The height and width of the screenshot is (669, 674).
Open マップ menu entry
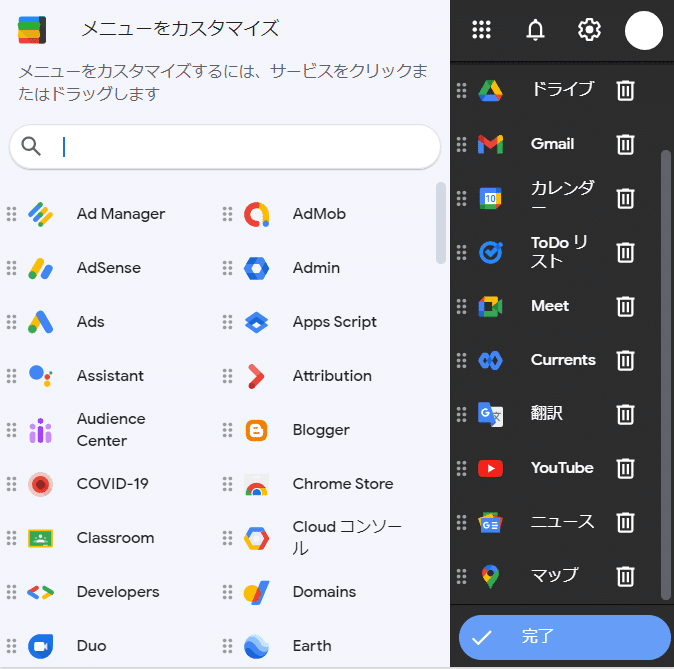click(555, 575)
